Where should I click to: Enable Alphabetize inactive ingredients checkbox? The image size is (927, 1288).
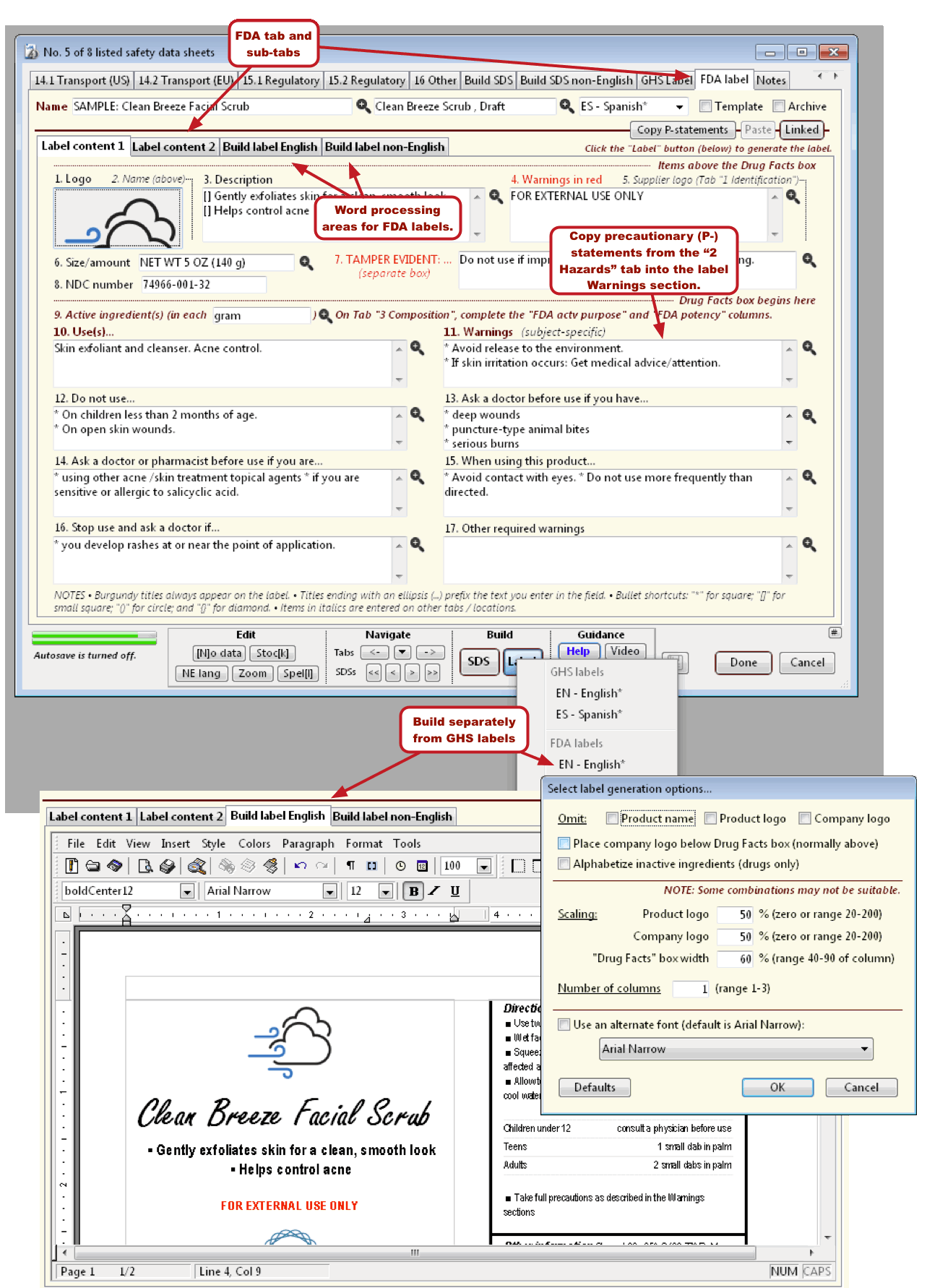(564, 864)
